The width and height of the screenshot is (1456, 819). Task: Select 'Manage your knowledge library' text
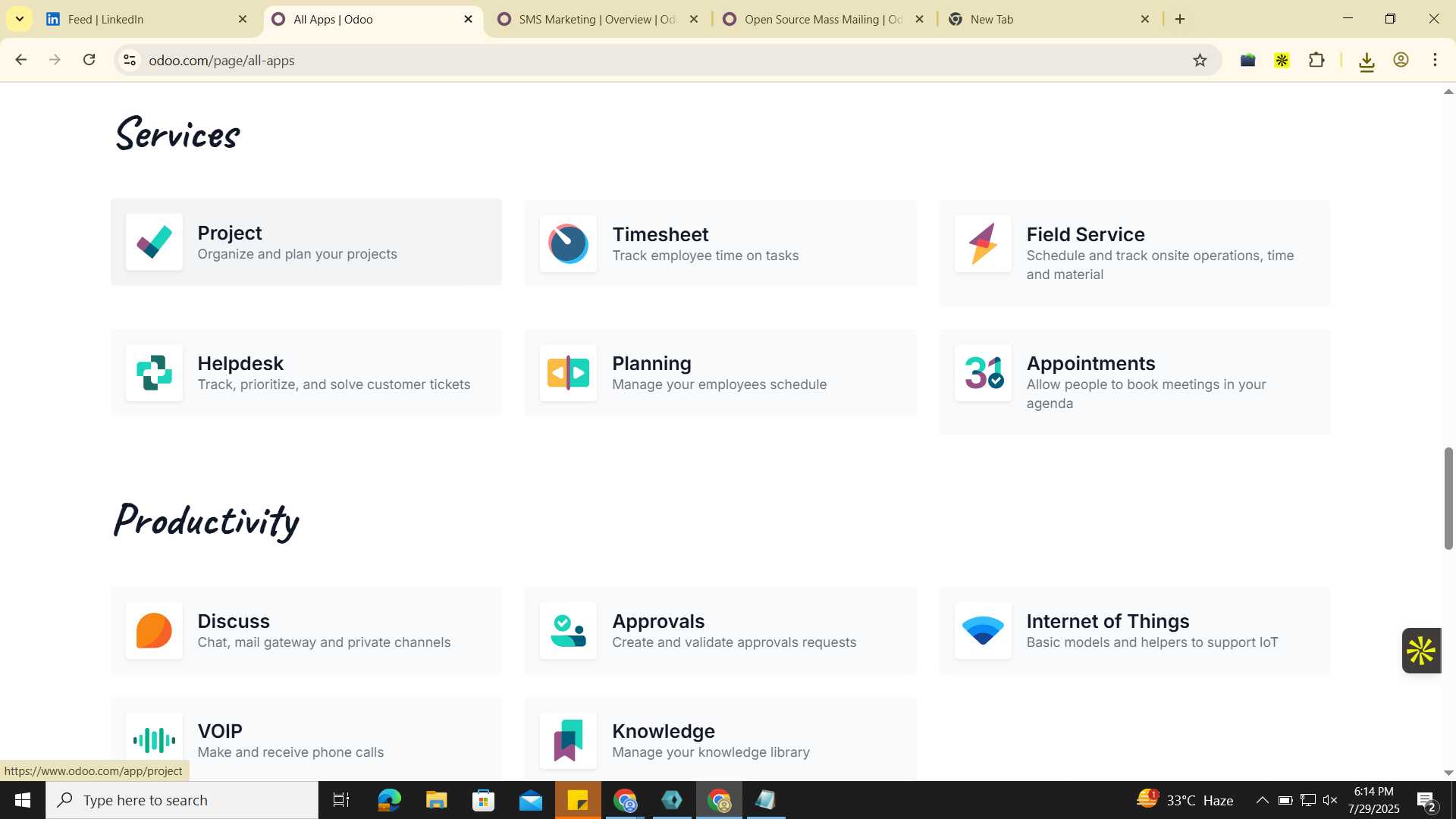pyautogui.click(x=711, y=752)
